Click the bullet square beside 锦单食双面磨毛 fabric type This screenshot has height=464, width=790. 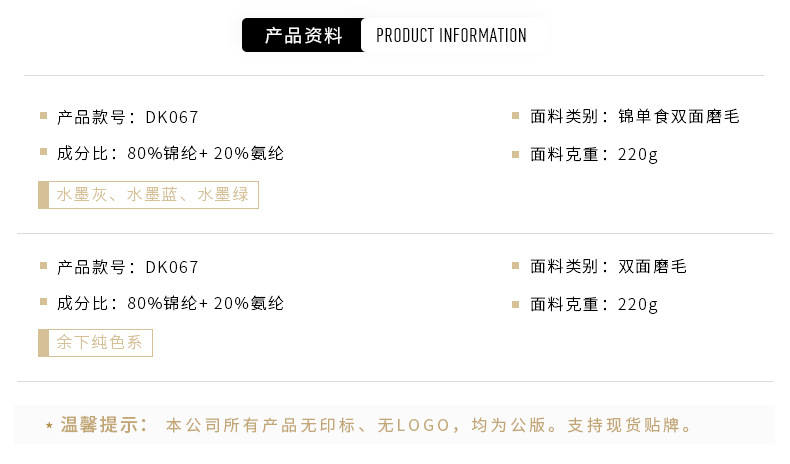coord(515,116)
